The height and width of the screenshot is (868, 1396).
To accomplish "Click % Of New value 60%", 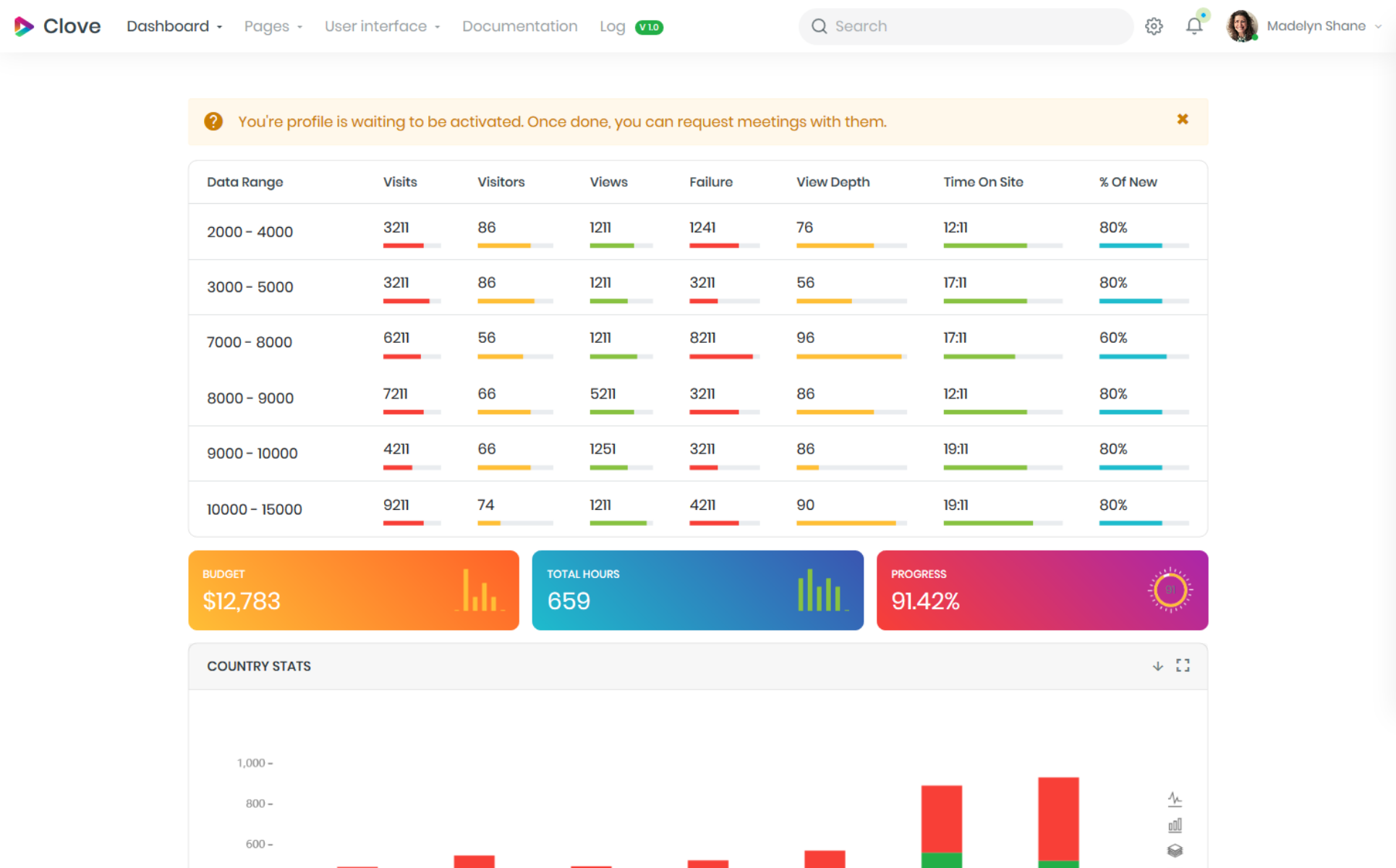I will (x=1113, y=338).
